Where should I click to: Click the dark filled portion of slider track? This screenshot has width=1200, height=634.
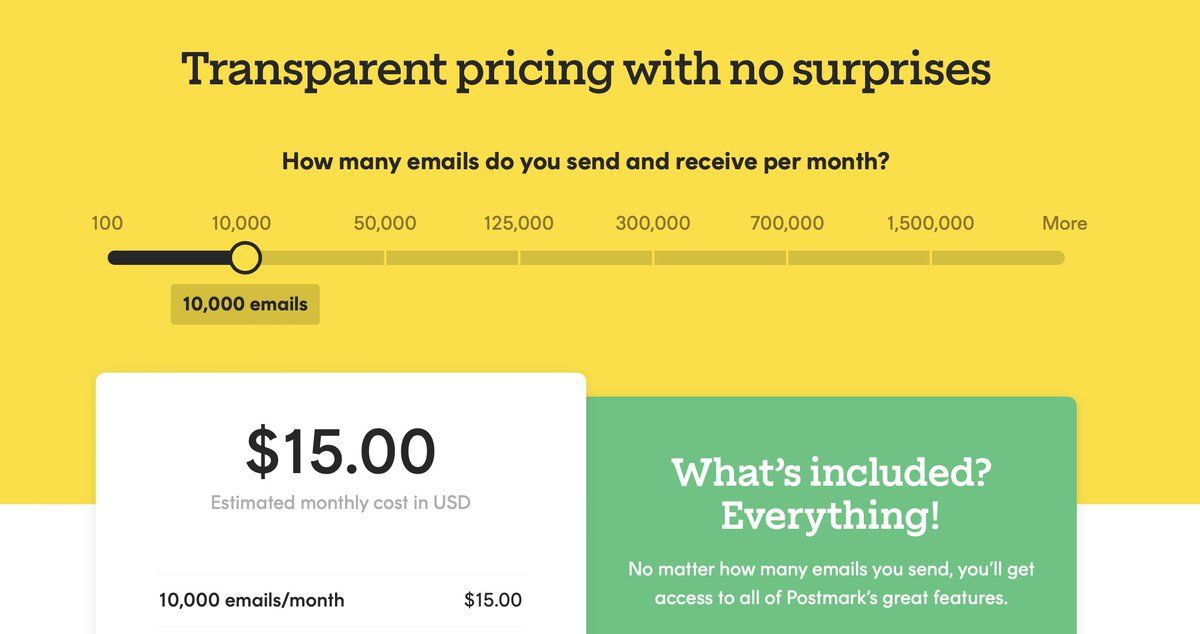(x=170, y=258)
